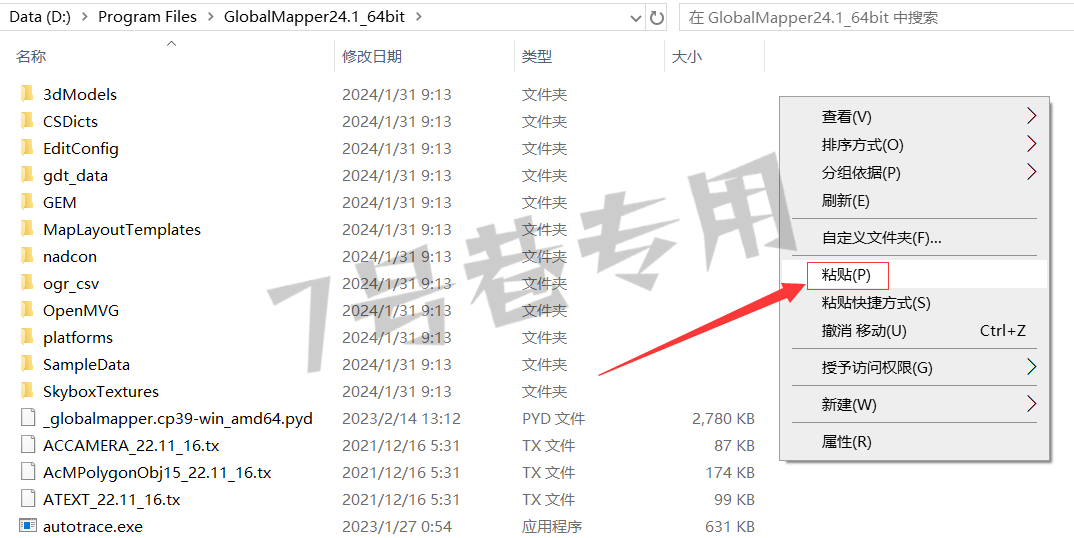The height and width of the screenshot is (538, 1074).
Task: Click the platforms folder icon
Action: click(27, 337)
